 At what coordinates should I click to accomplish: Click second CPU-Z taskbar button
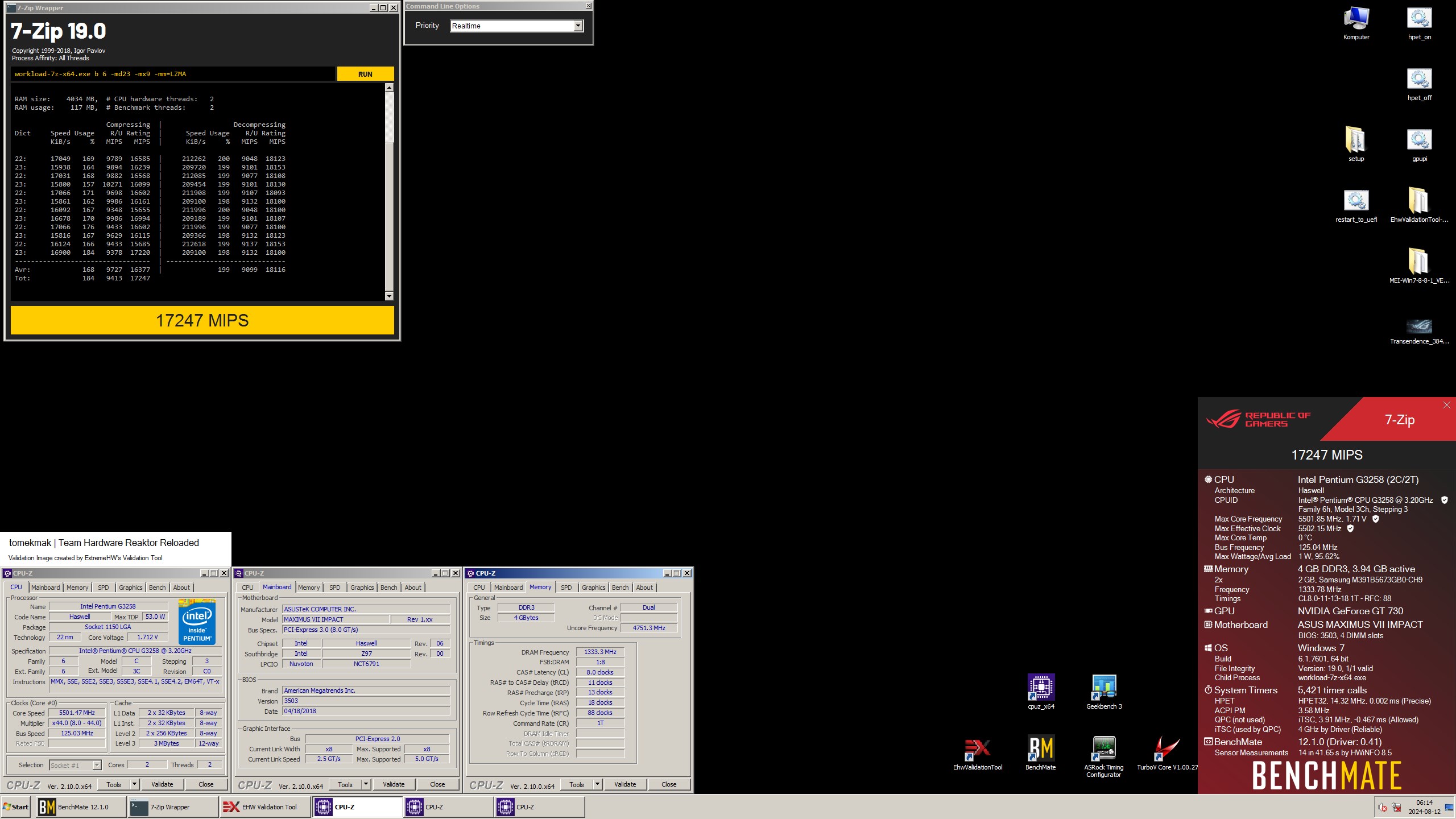tap(449, 807)
